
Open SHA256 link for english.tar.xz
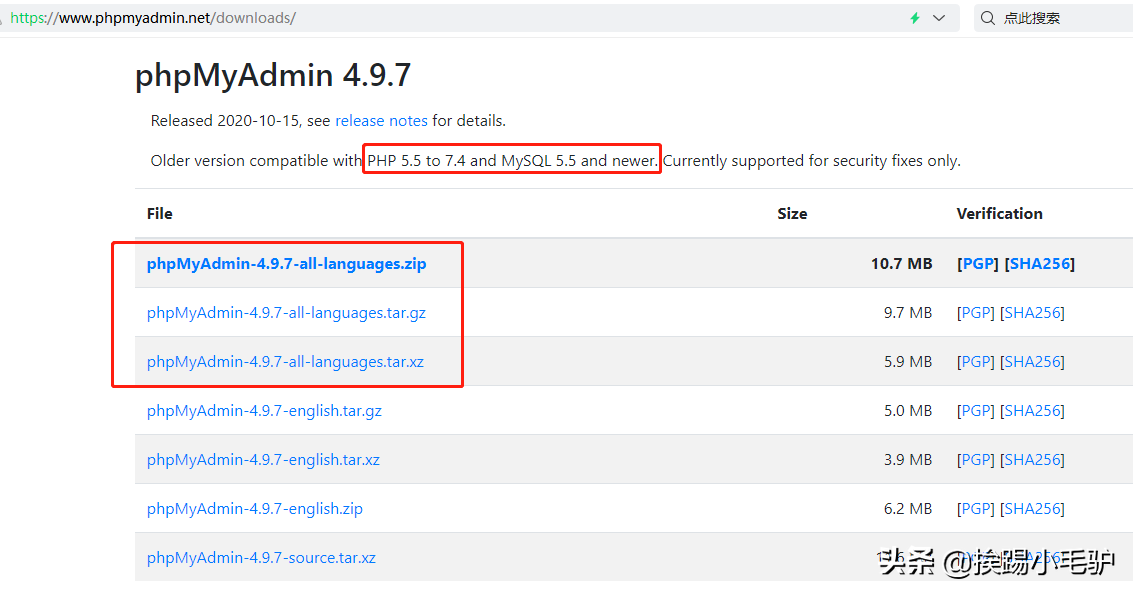click(x=1032, y=460)
